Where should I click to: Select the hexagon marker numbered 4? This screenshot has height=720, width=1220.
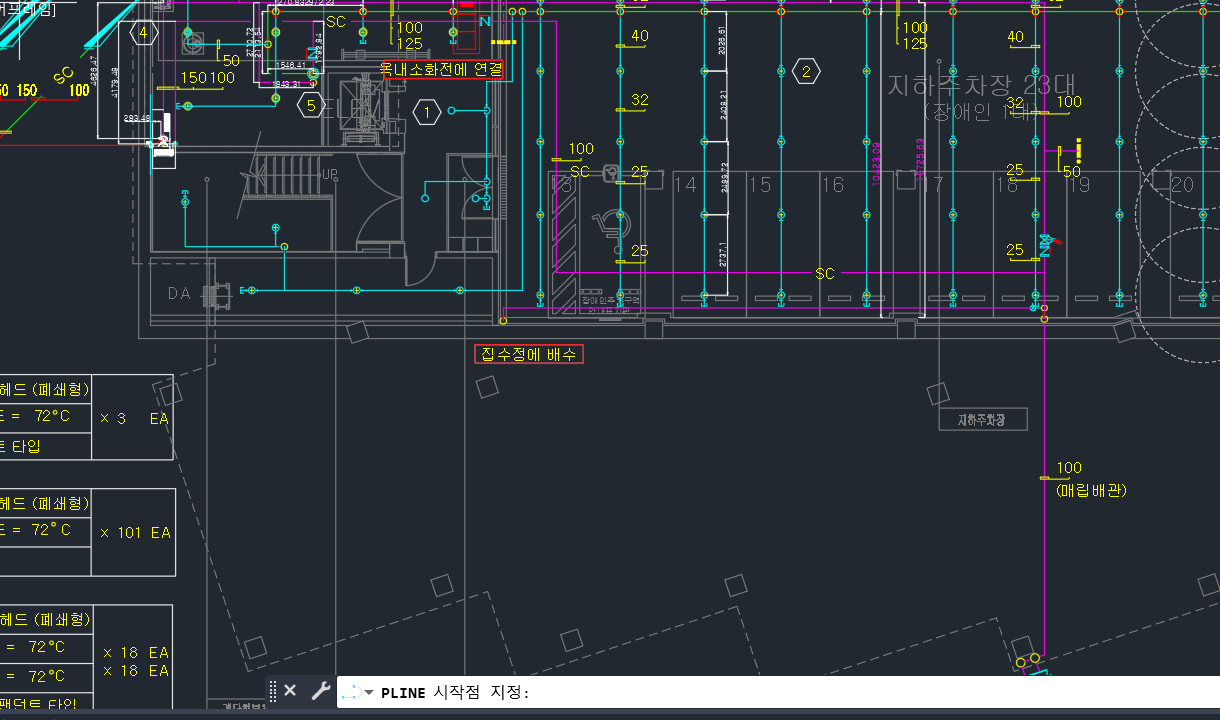point(143,32)
